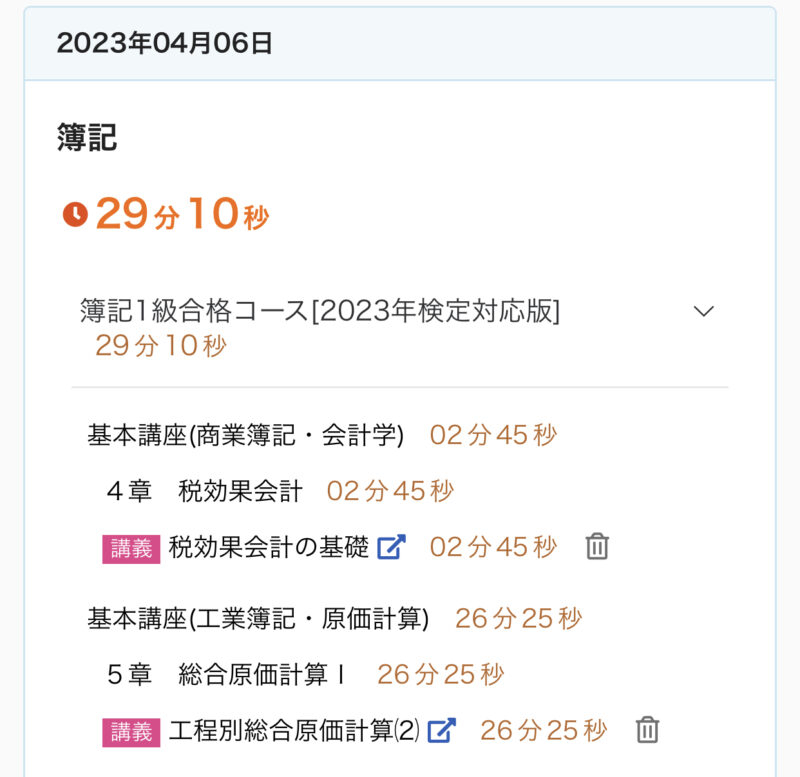Click the 02分45秒 time beside 税効果会計の基礎
This screenshot has height=777, width=800.
[x=493, y=547]
